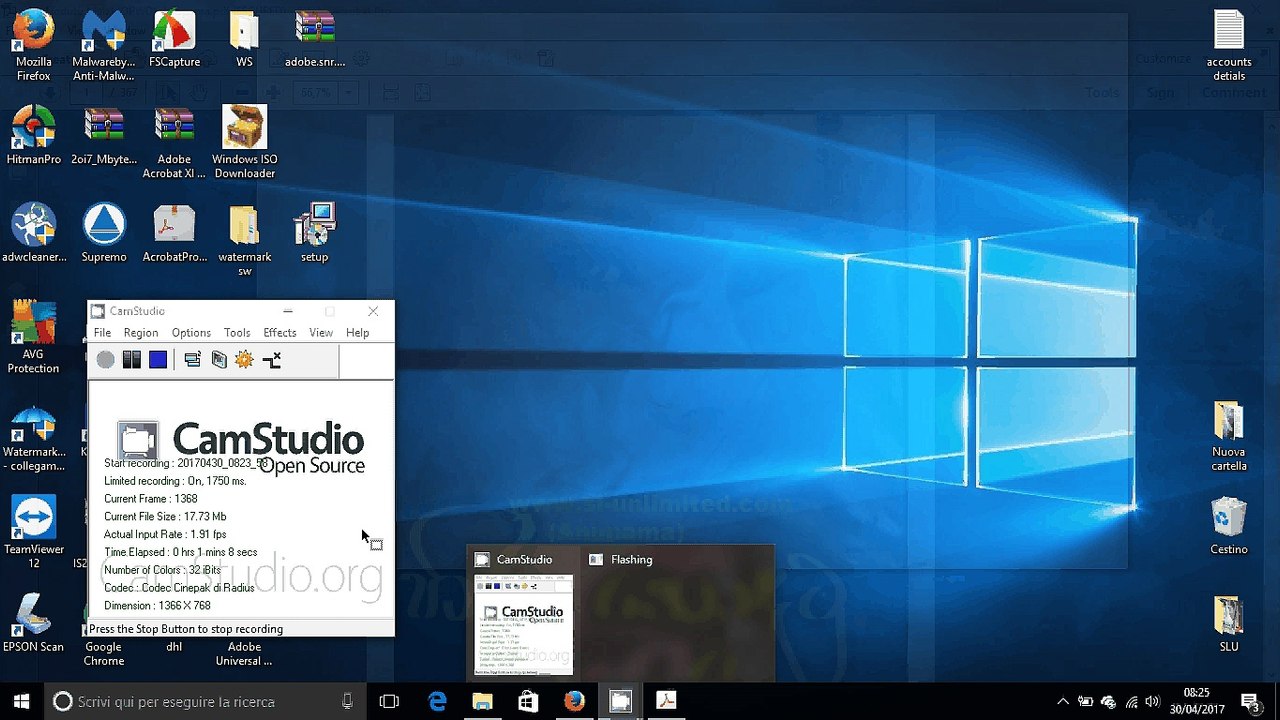Open the Windows Start menu
Viewport: 1280px width, 720px height.
22,701
